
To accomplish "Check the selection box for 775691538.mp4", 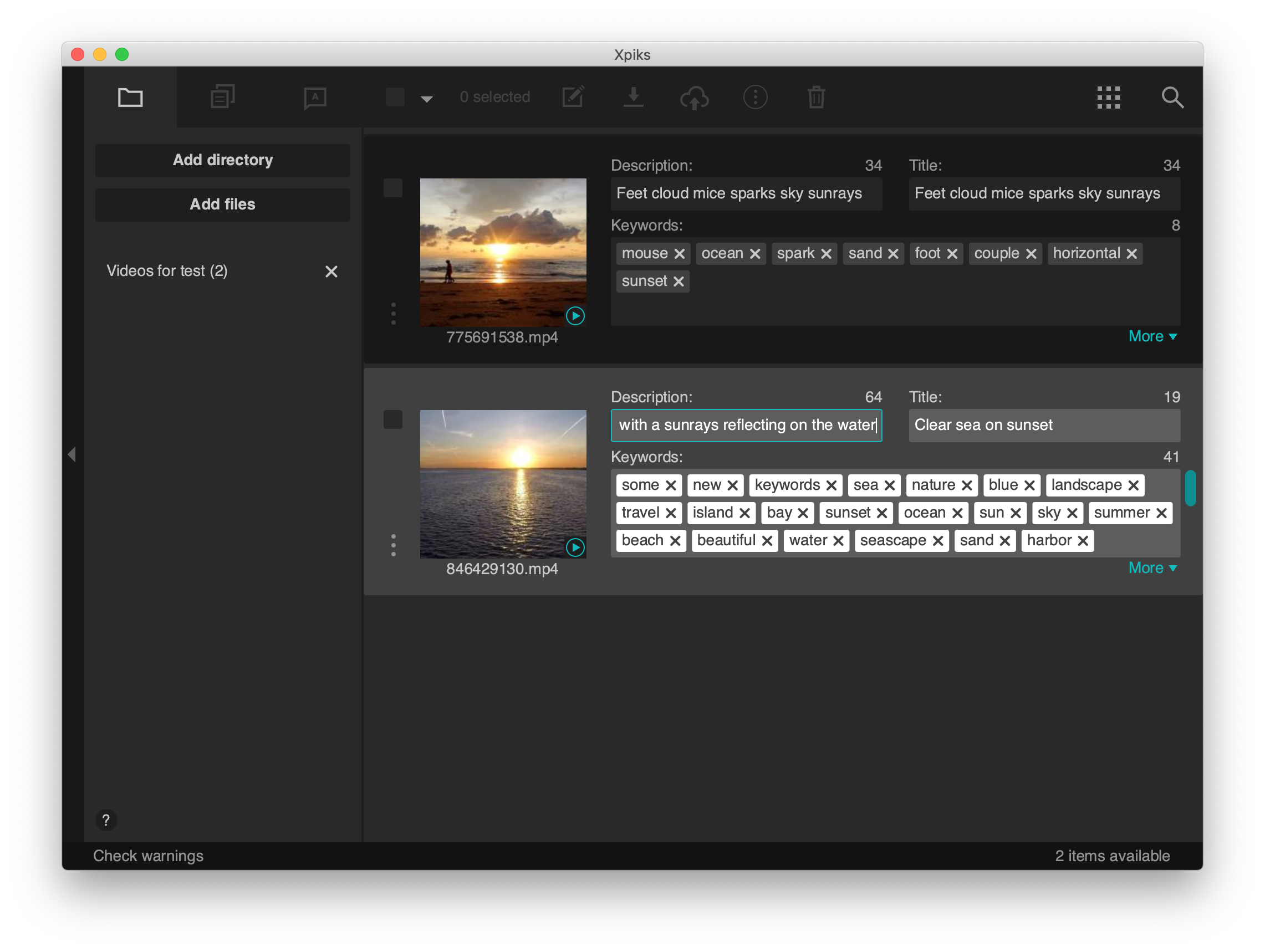I will pyautogui.click(x=393, y=187).
